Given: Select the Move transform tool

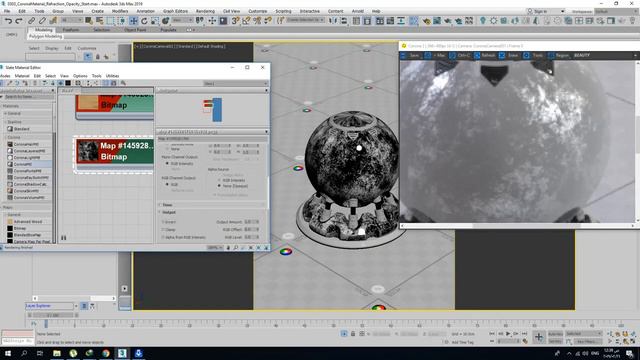Looking at the screenshot, I should (x=133, y=20).
